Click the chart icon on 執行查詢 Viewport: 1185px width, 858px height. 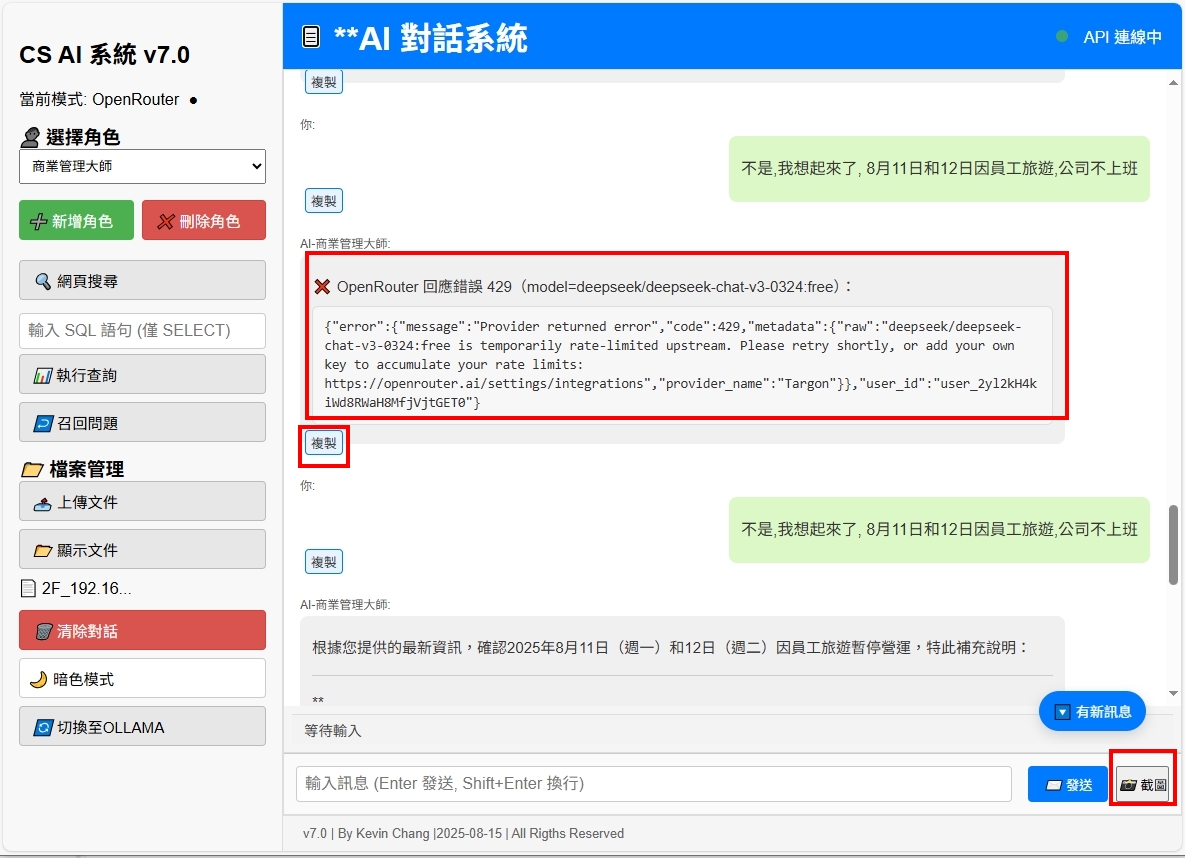42,375
